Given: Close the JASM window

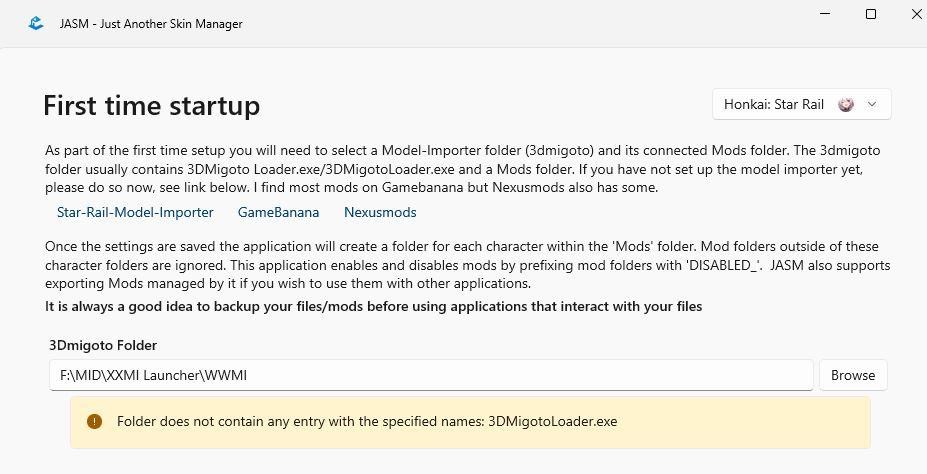Looking at the screenshot, I should (x=917, y=14).
